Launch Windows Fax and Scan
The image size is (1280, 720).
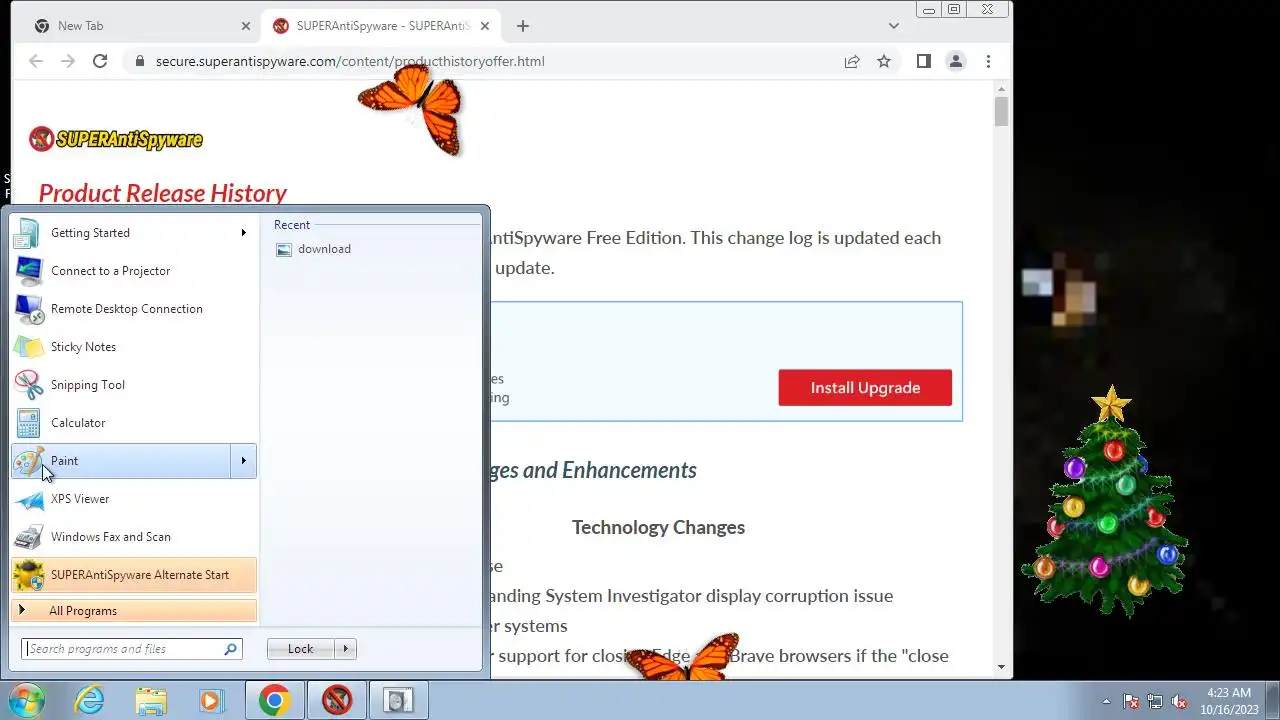click(x=134, y=537)
